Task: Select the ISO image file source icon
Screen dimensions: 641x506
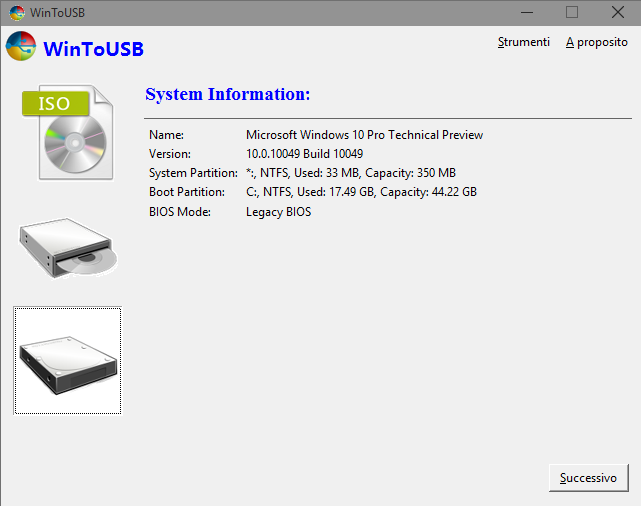Action: (x=67, y=132)
